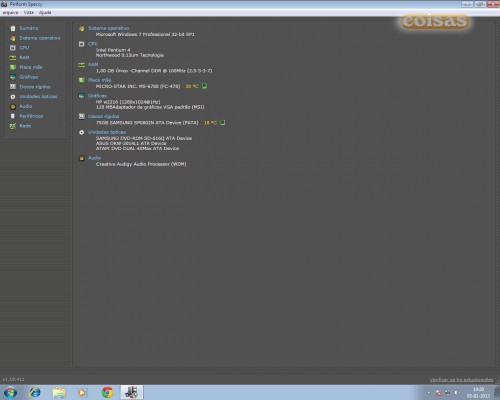Click the green hard disk temperature indicator
Image resolution: width=500 pixels, height=400 pixels.
tap(222, 122)
